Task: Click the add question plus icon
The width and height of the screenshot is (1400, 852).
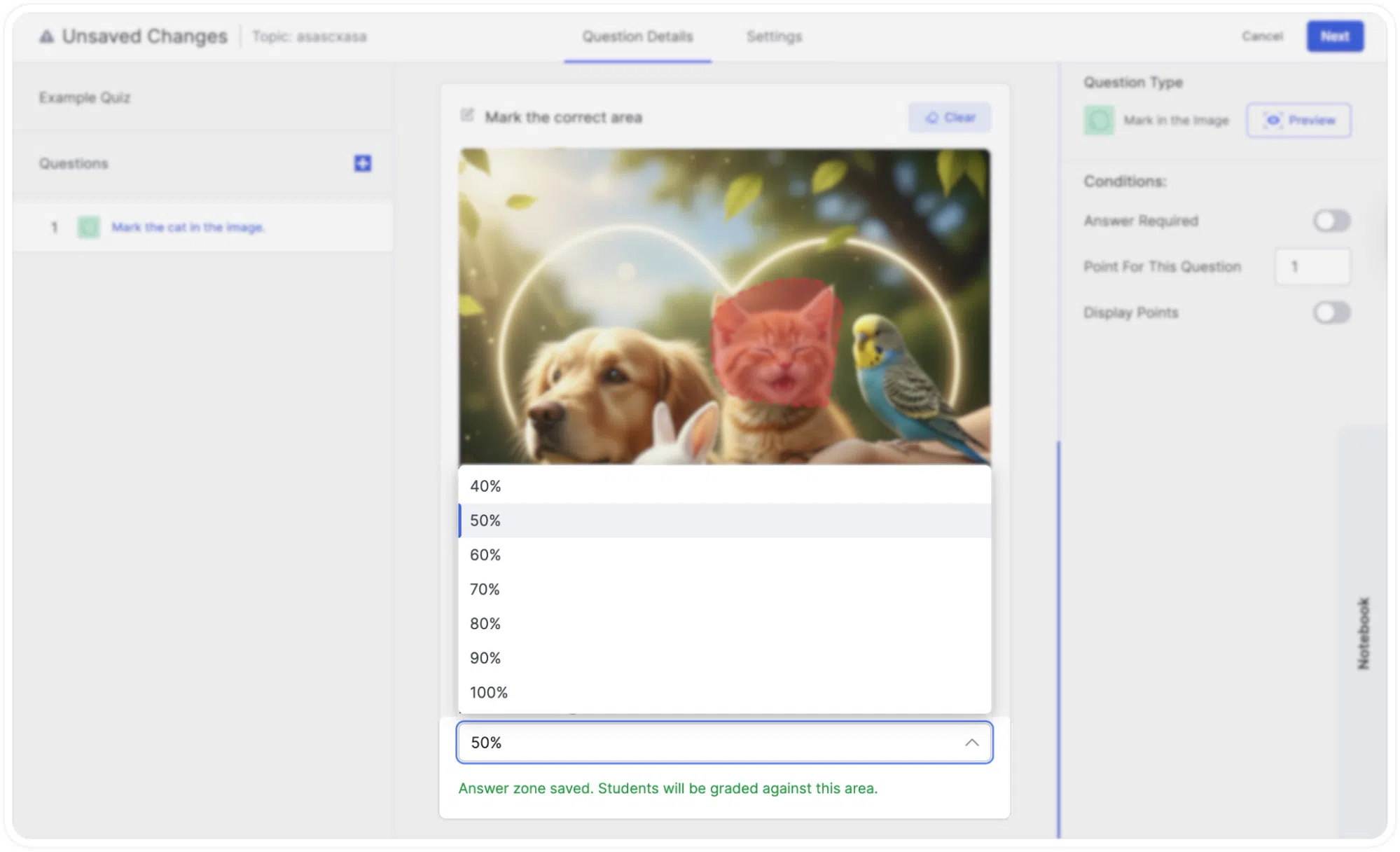Action: pos(362,163)
